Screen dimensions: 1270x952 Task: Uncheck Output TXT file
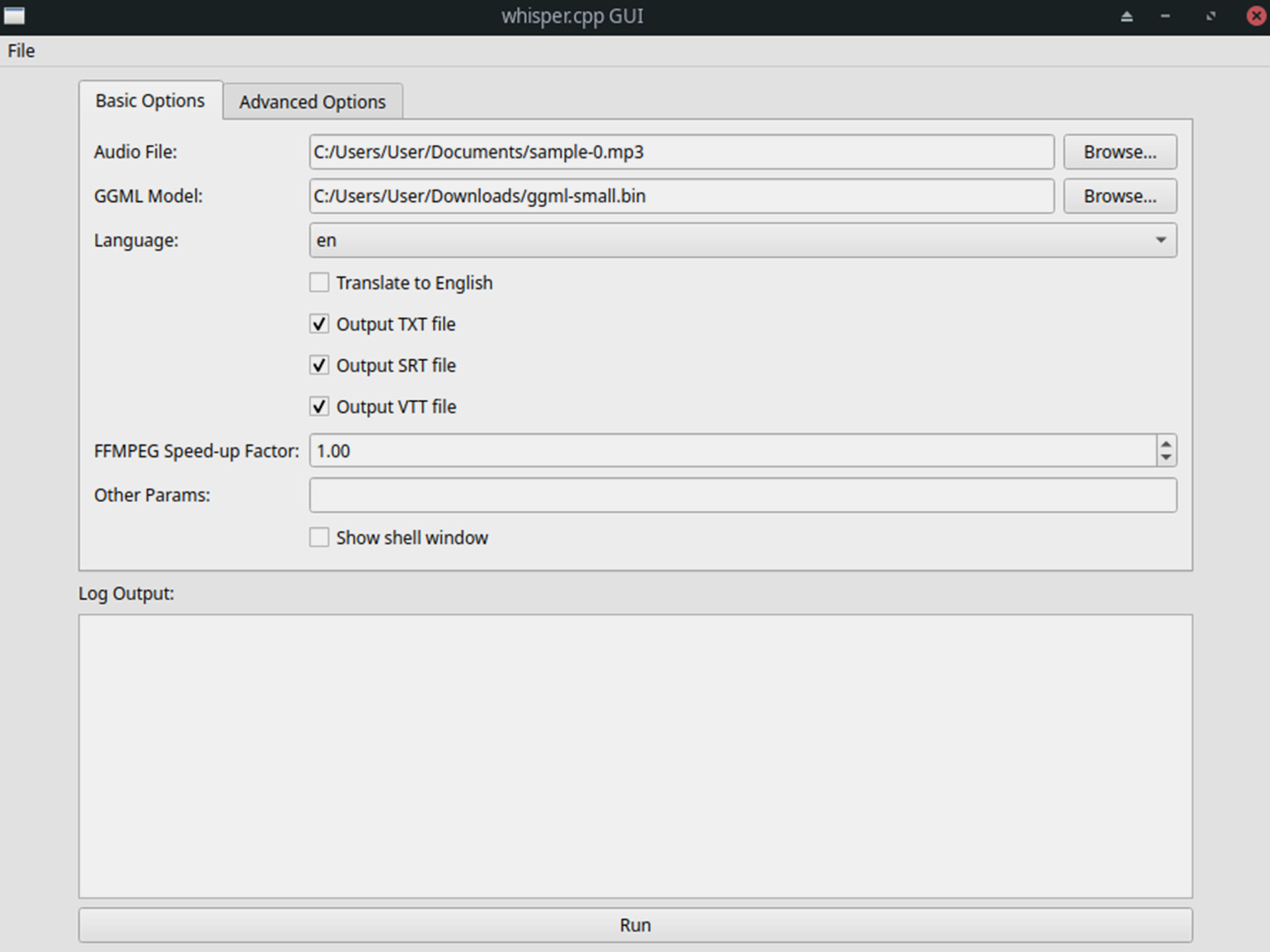[319, 324]
